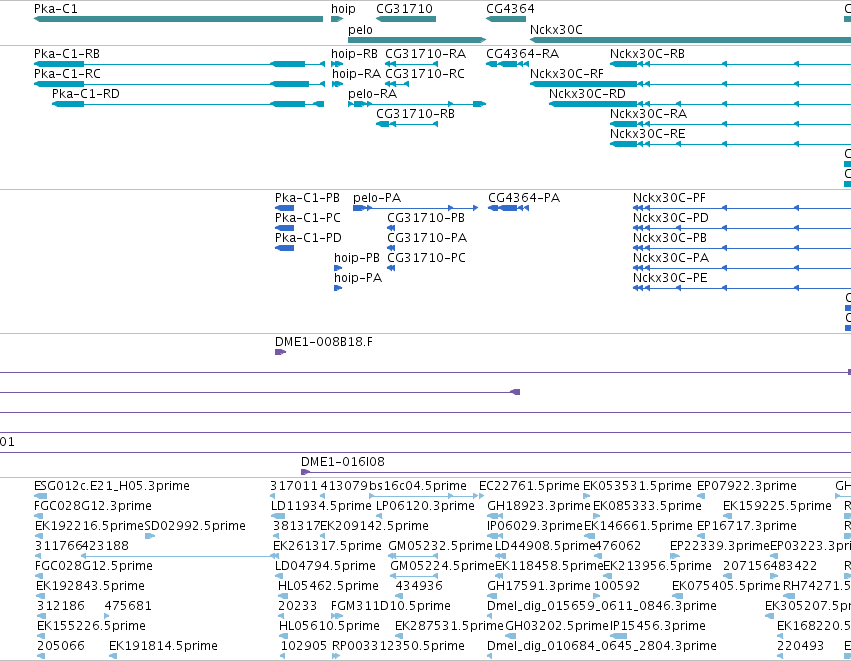Click the purple clone end block marker
Screen dimensions: 851x661
(x=516, y=392)
